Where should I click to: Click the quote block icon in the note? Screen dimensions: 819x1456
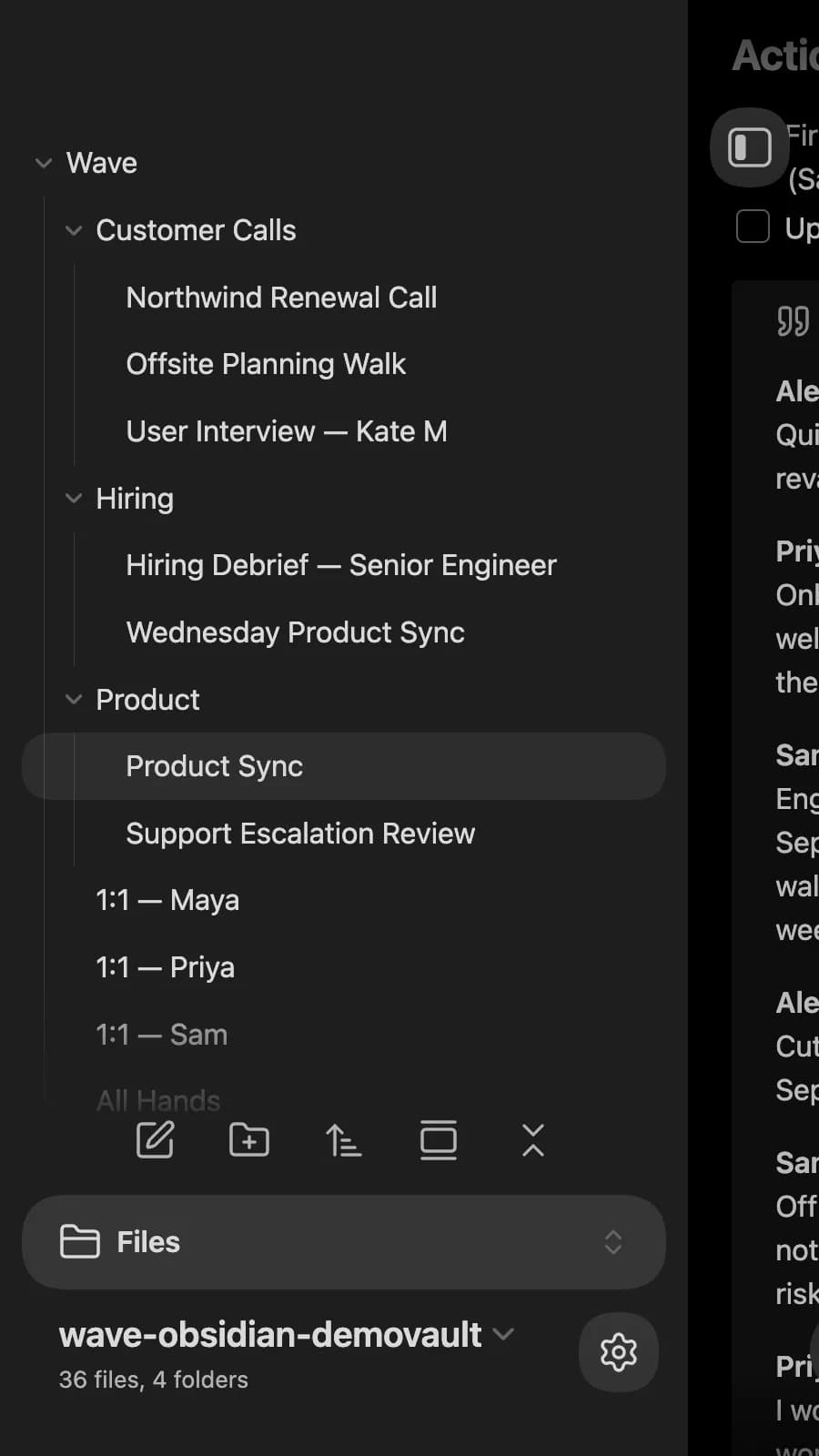tap(794, 321)
